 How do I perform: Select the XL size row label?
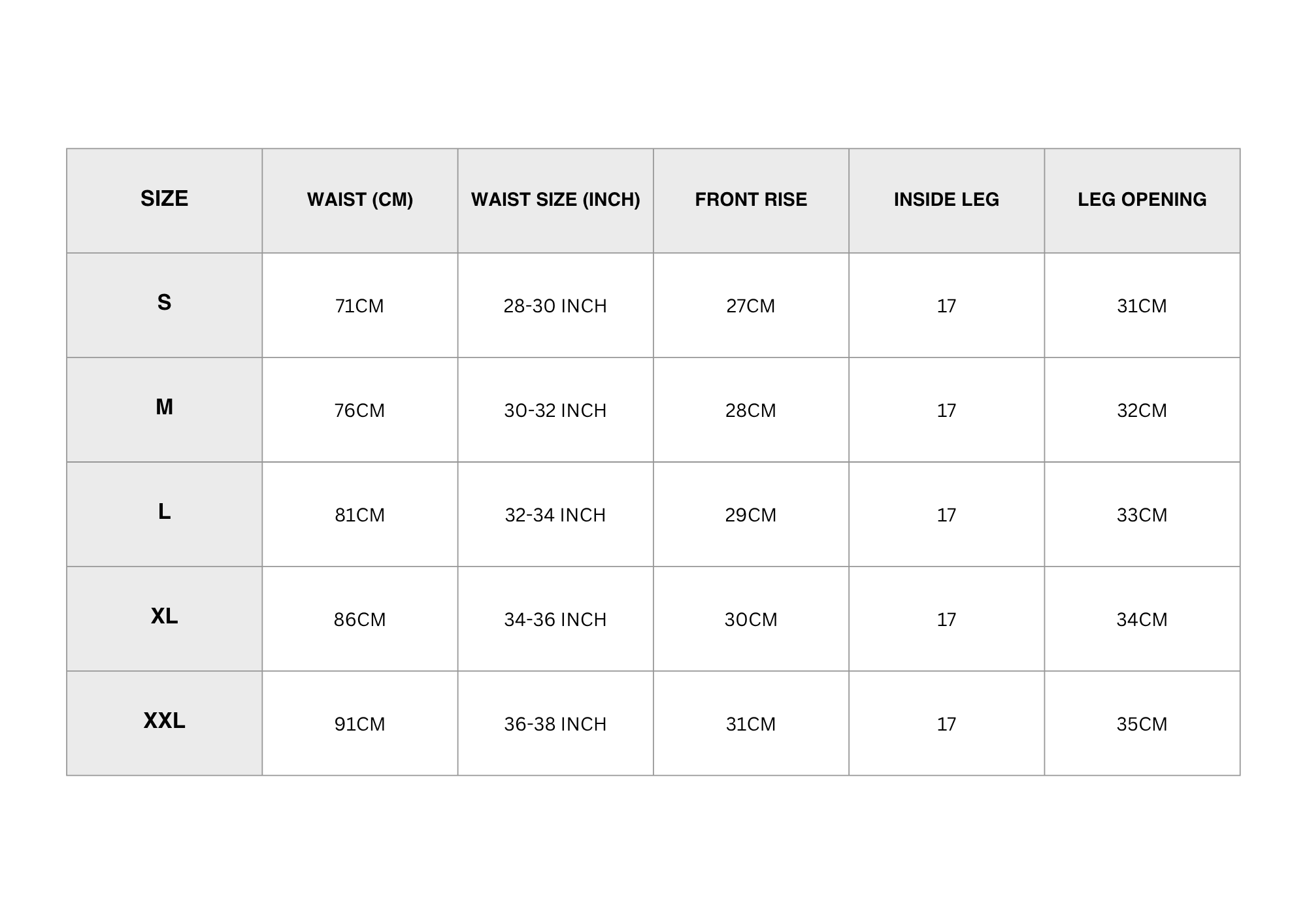pyautogui.click(x=164, y=616)
